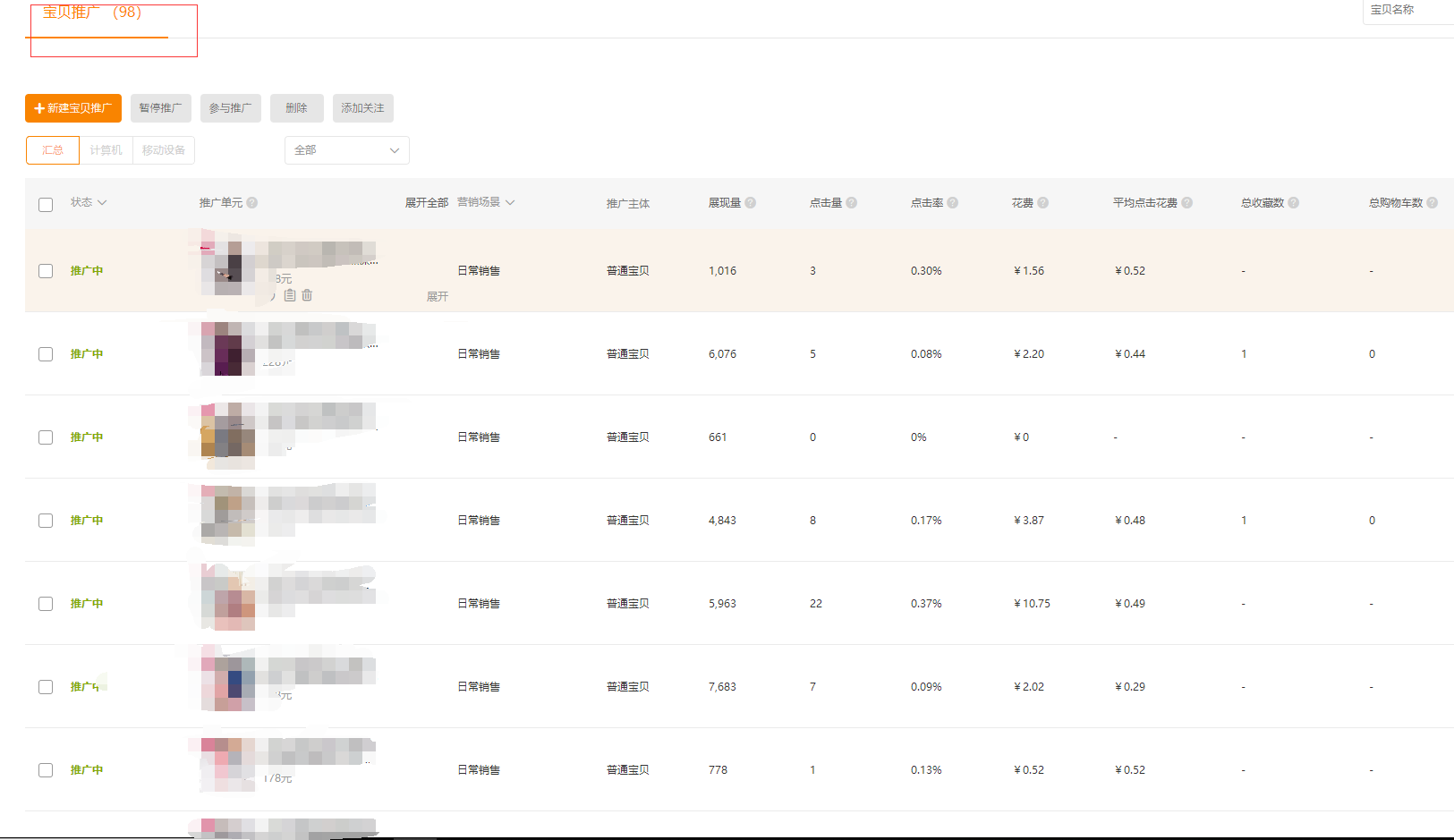Screen dimensions: 1454x840
Task: Click the 新建宝贝推广 button
Action: point(73,108)
